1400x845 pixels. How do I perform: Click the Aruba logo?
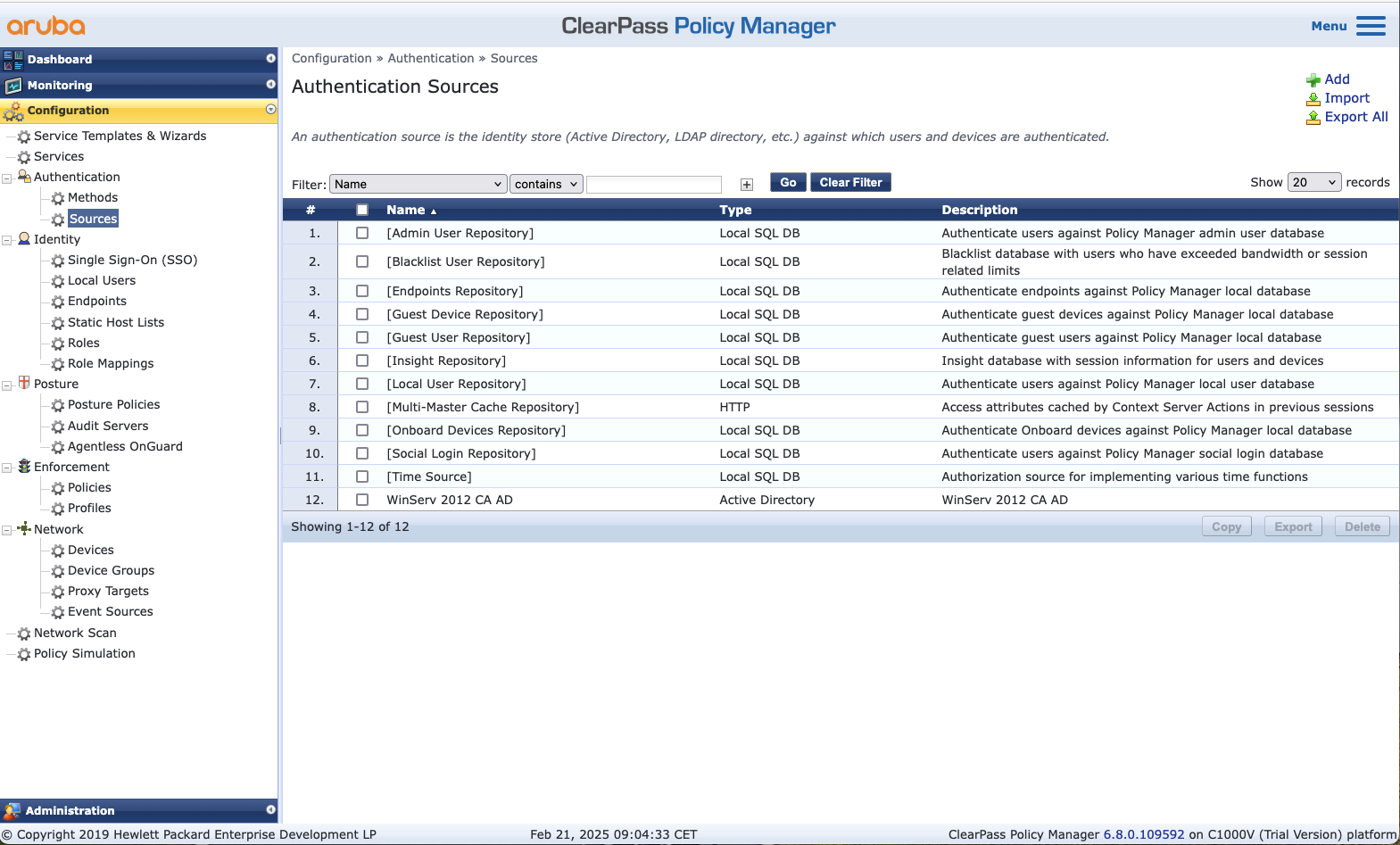click(x=46, y=26)
